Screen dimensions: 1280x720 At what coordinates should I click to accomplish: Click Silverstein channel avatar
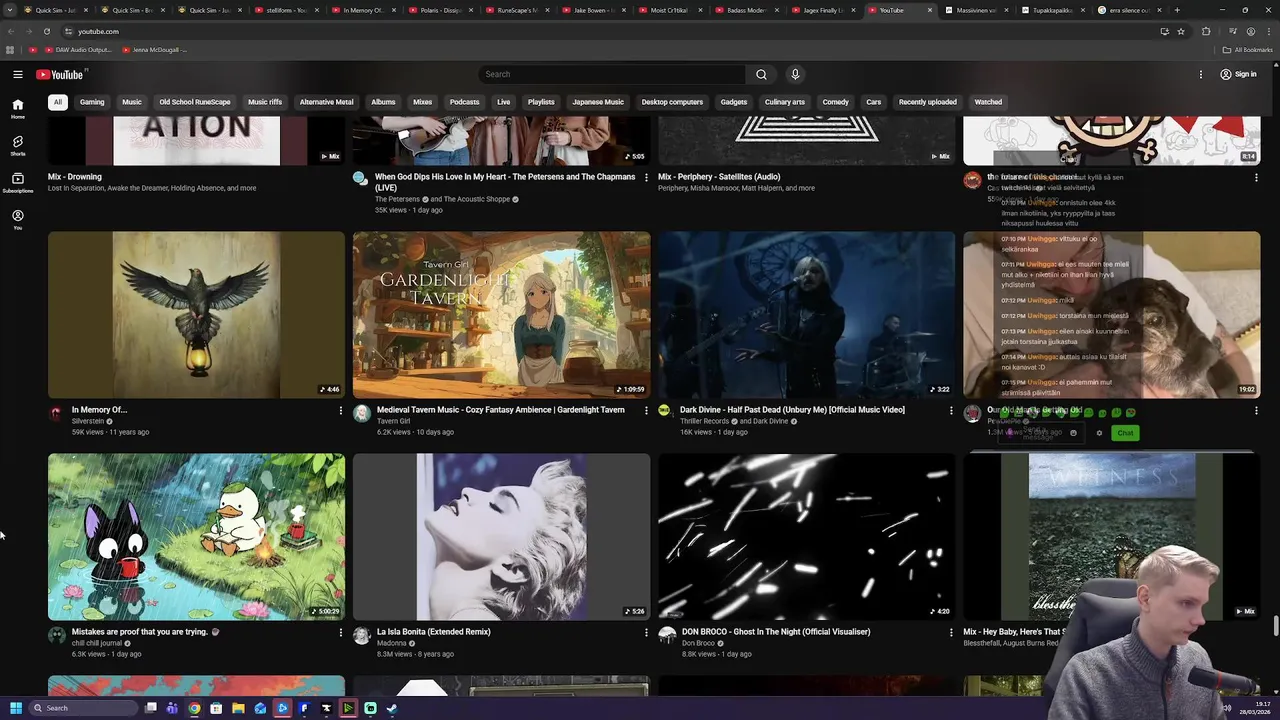point(57,413)
